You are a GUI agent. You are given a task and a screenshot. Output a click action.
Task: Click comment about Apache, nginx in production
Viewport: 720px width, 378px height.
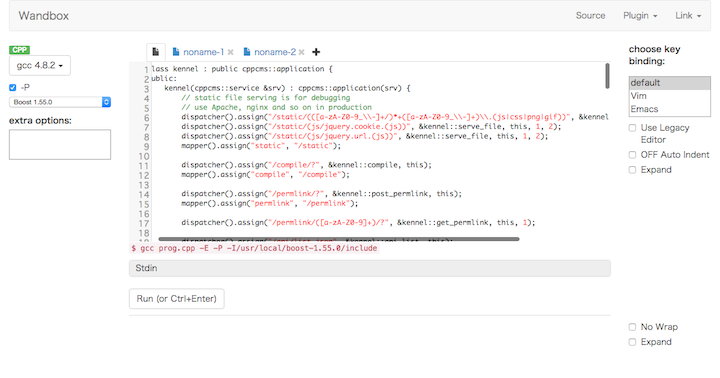click(276, 107)
